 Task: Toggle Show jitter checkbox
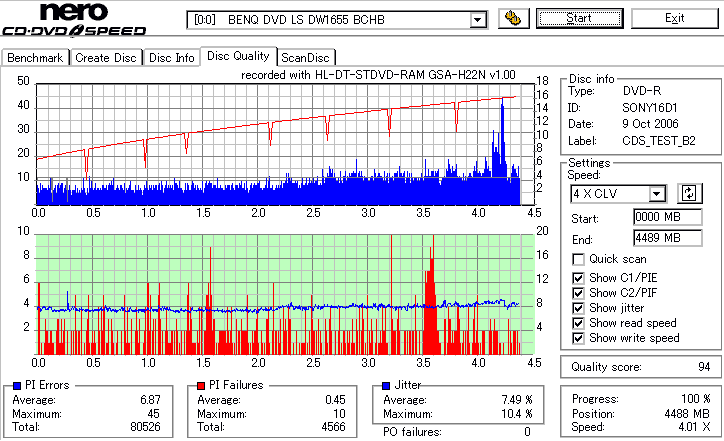(x=578, y=308)
